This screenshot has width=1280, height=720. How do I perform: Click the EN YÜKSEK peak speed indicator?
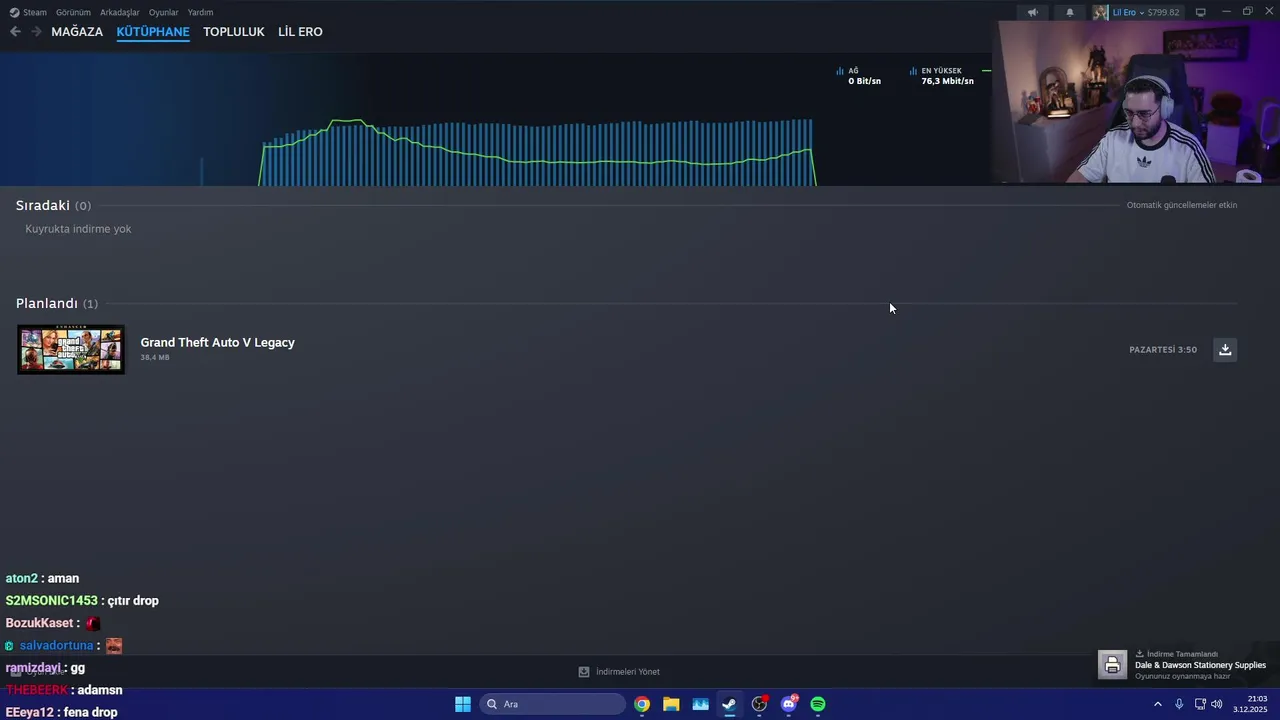[x=942, y=76]
